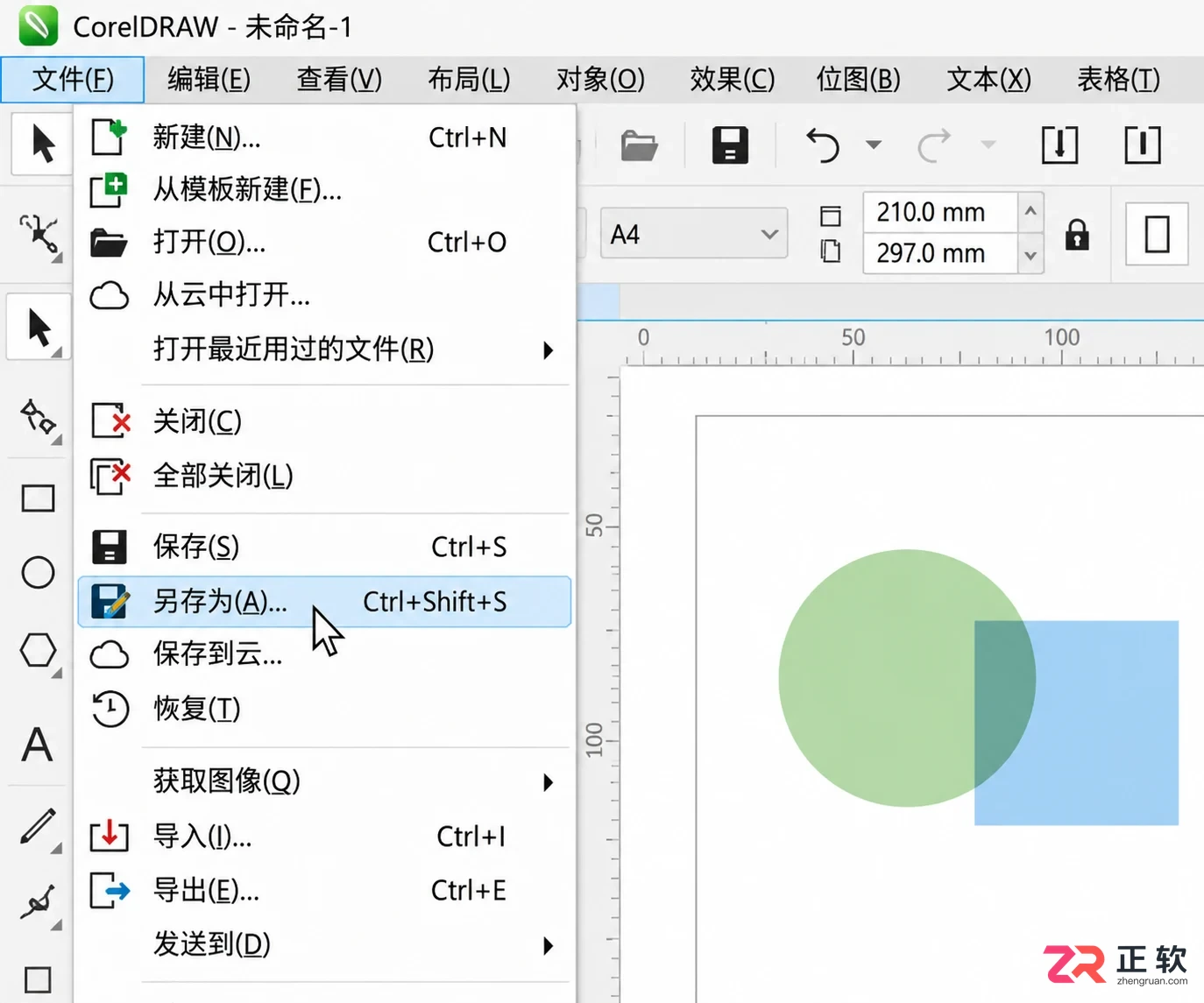The height and width of the screenshot is (1003, 1204).
Task: Select the Connector tool
Action: pos(39,902)
